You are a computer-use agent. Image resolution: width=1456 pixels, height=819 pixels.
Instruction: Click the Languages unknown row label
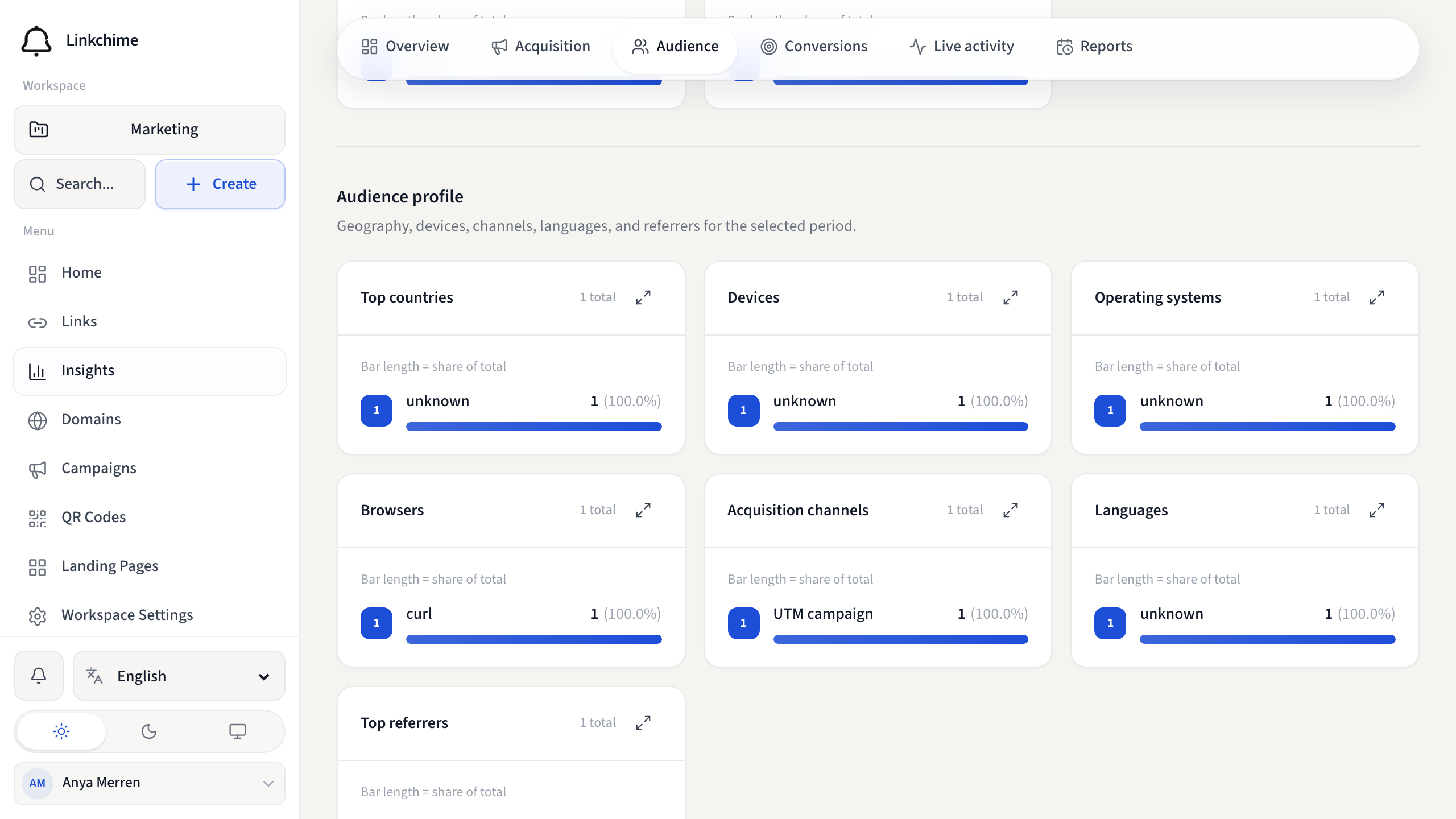[1172, 614]
